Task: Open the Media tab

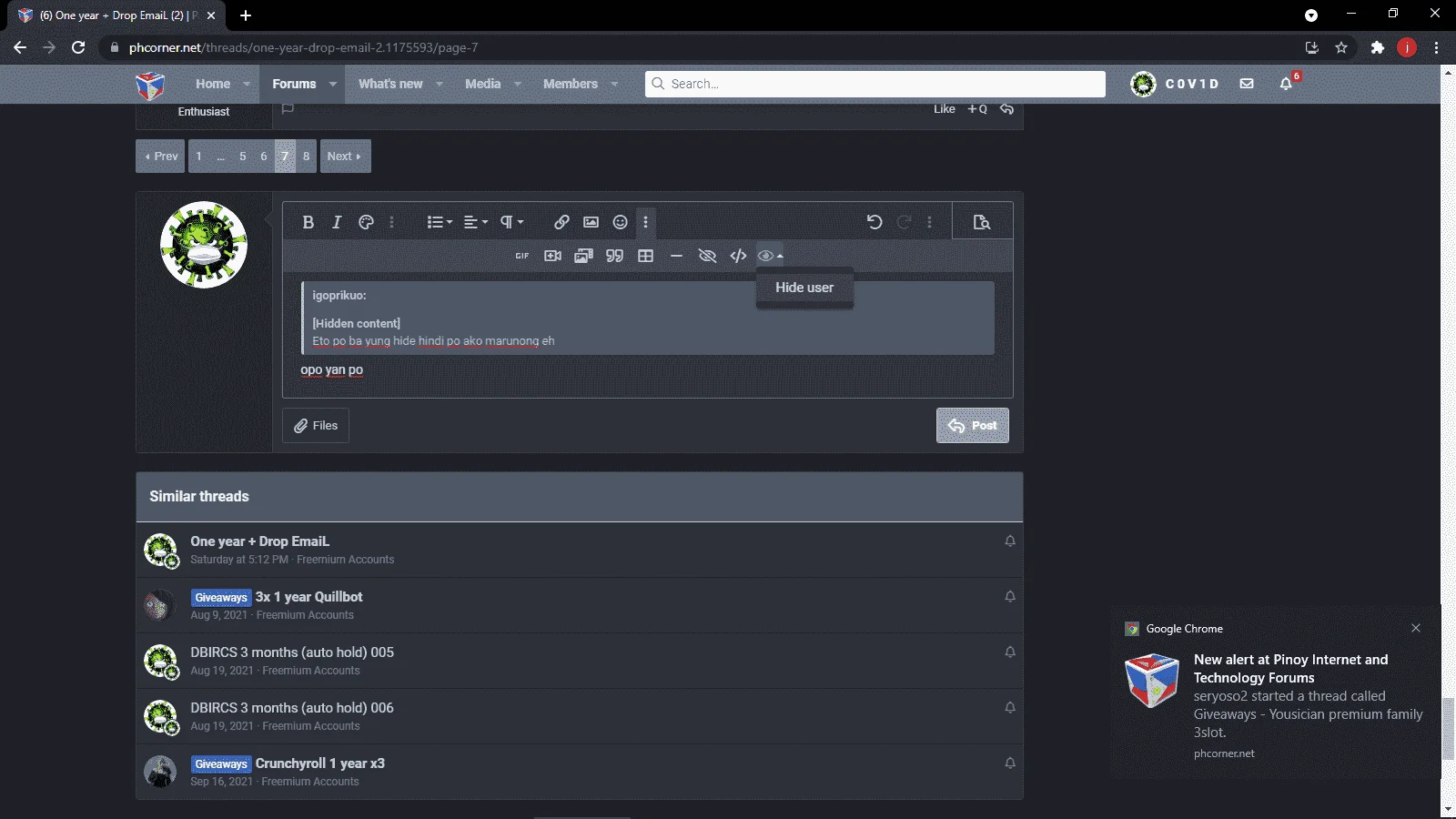Action: (482, 84)
